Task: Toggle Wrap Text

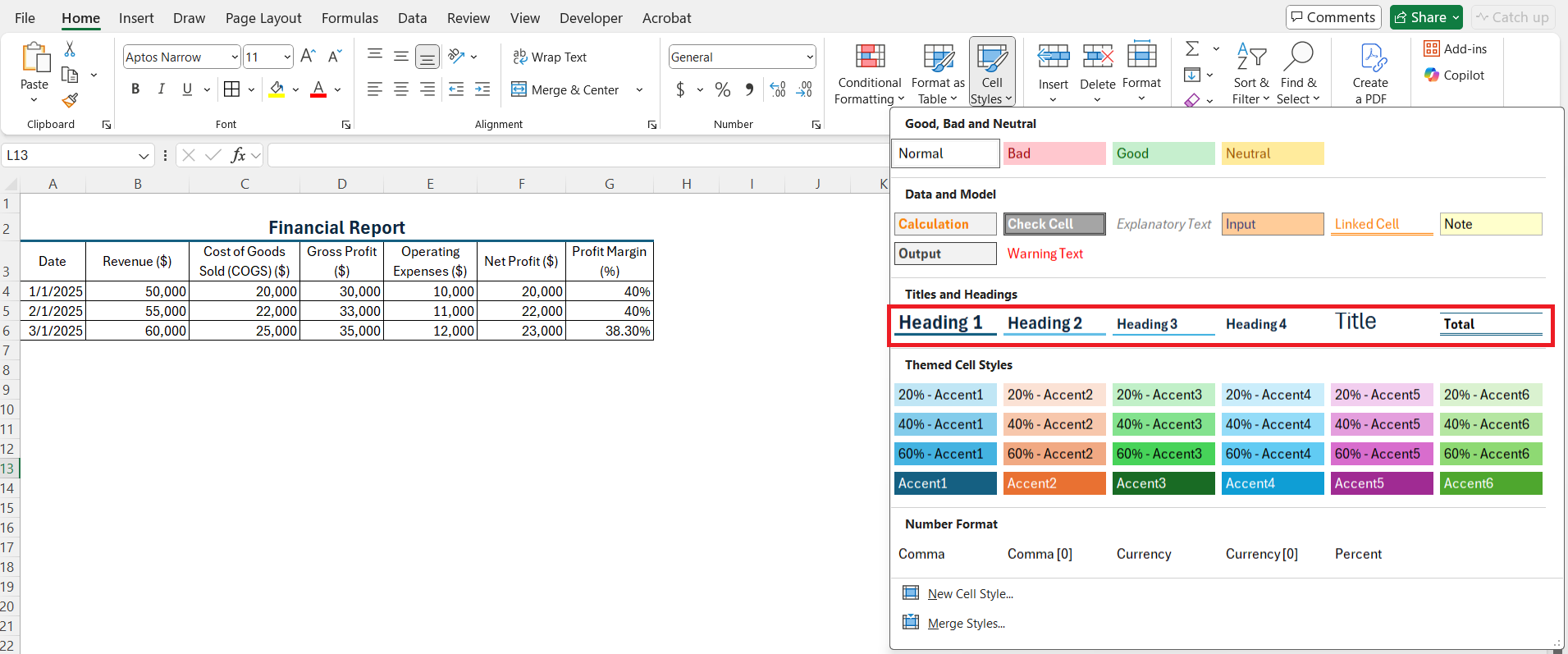Action: click(x=550, y=57)
